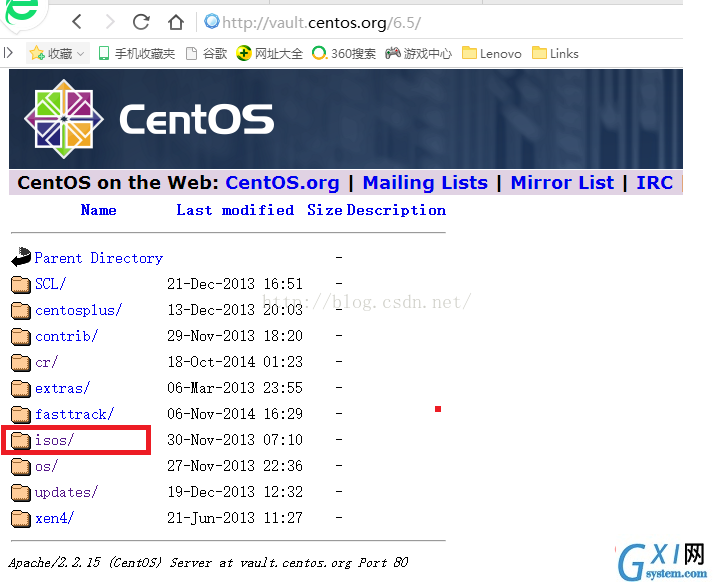Click the browser back arrow

coord(77,21)
